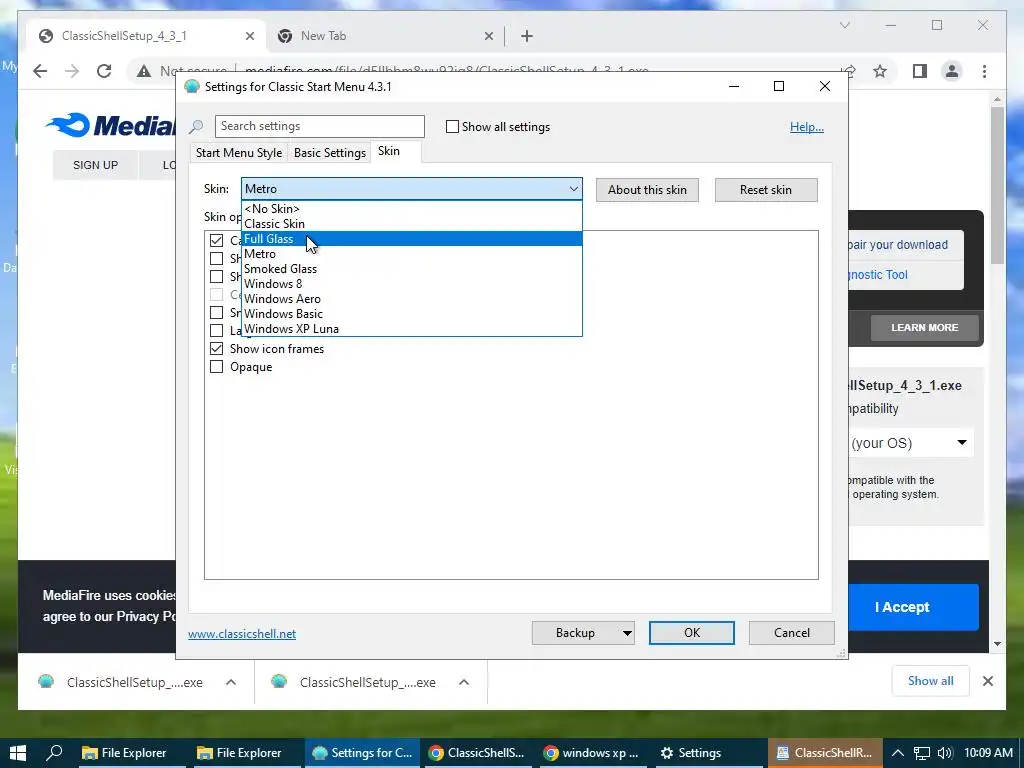Click the Not secure warning icon
Viewport: 1024px width, 768px height.
coord(144,71)
